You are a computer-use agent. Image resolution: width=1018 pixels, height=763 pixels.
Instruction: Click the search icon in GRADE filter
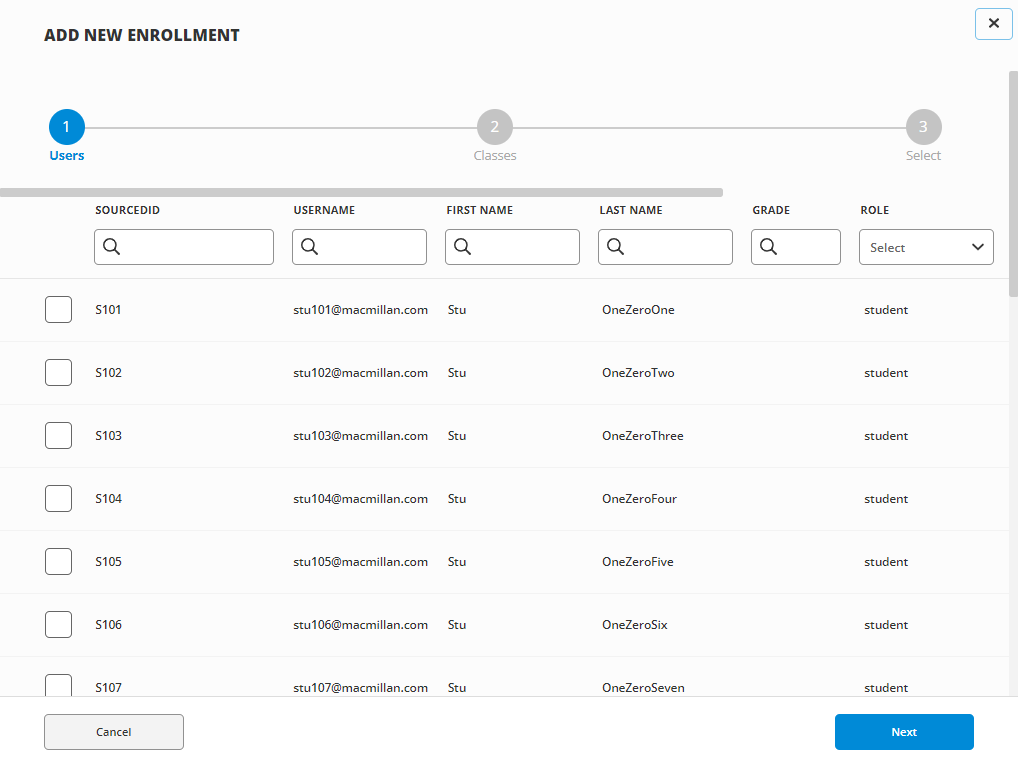(767, 246)
